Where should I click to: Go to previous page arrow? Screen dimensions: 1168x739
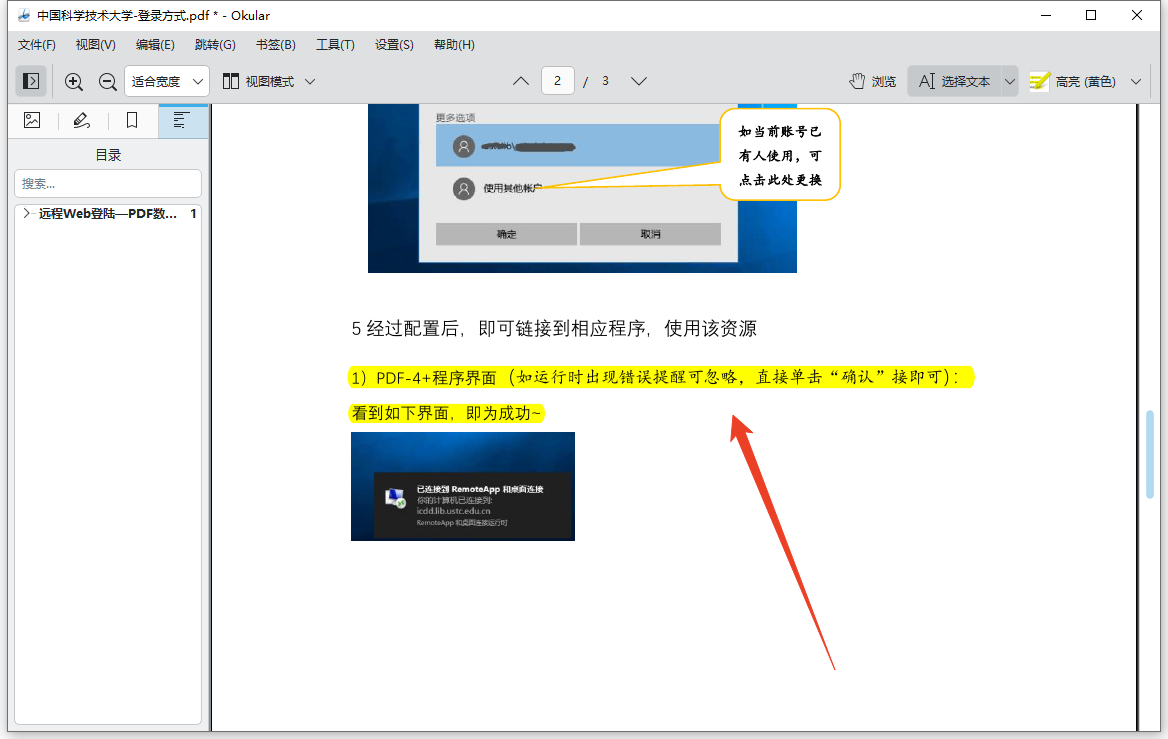521,81
